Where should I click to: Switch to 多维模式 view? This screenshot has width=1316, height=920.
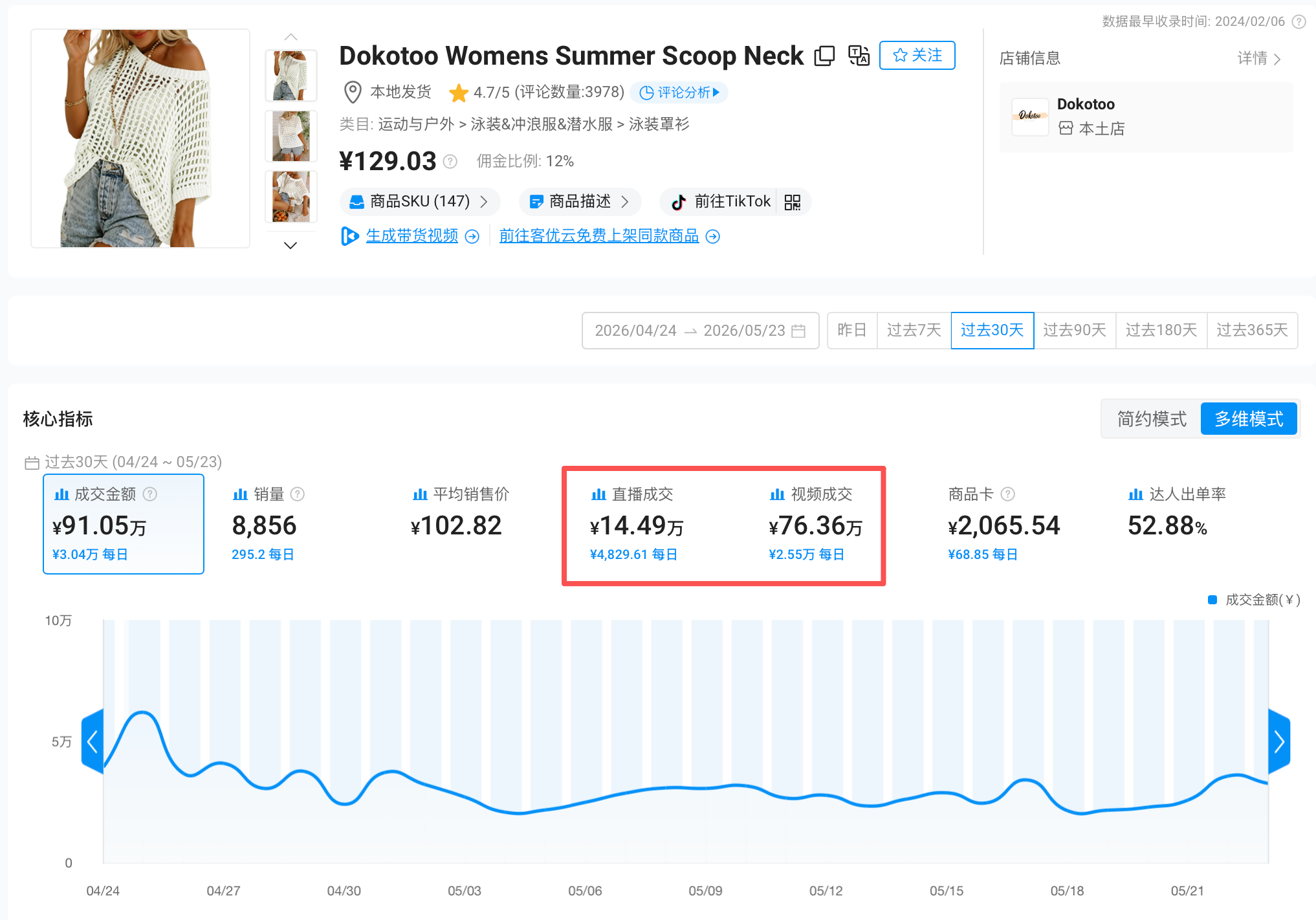tap(1249, 419)
